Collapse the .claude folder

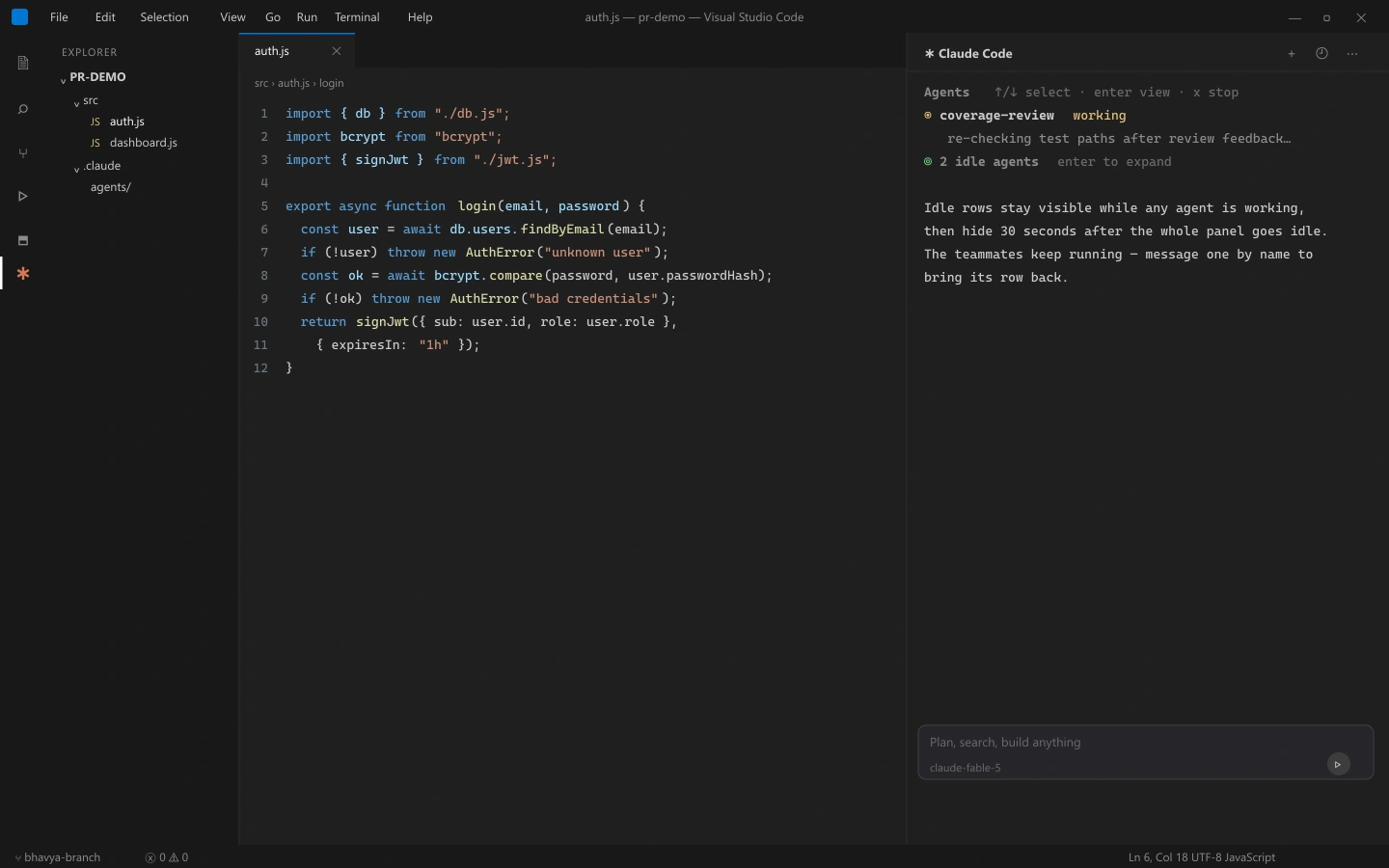pyautogui.click(x=76, y=168)
